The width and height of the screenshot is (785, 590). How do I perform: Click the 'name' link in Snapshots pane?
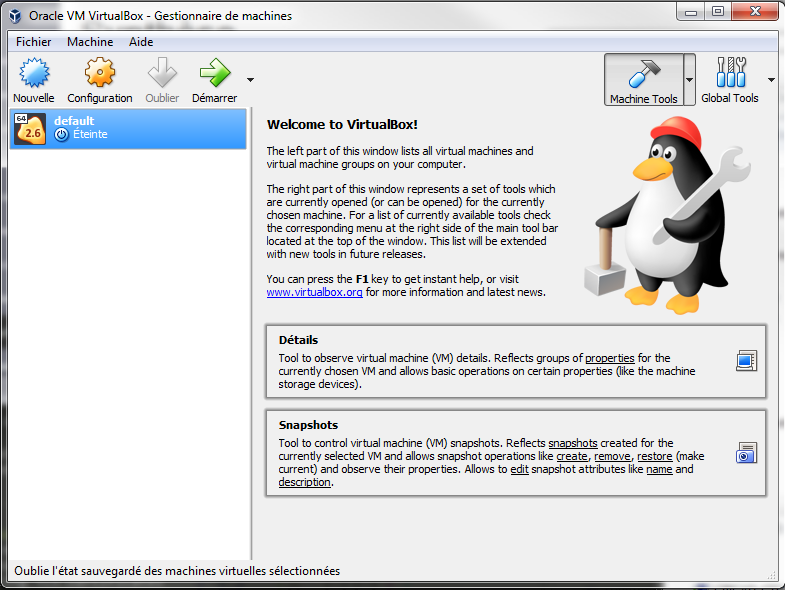tap(659, 469)
